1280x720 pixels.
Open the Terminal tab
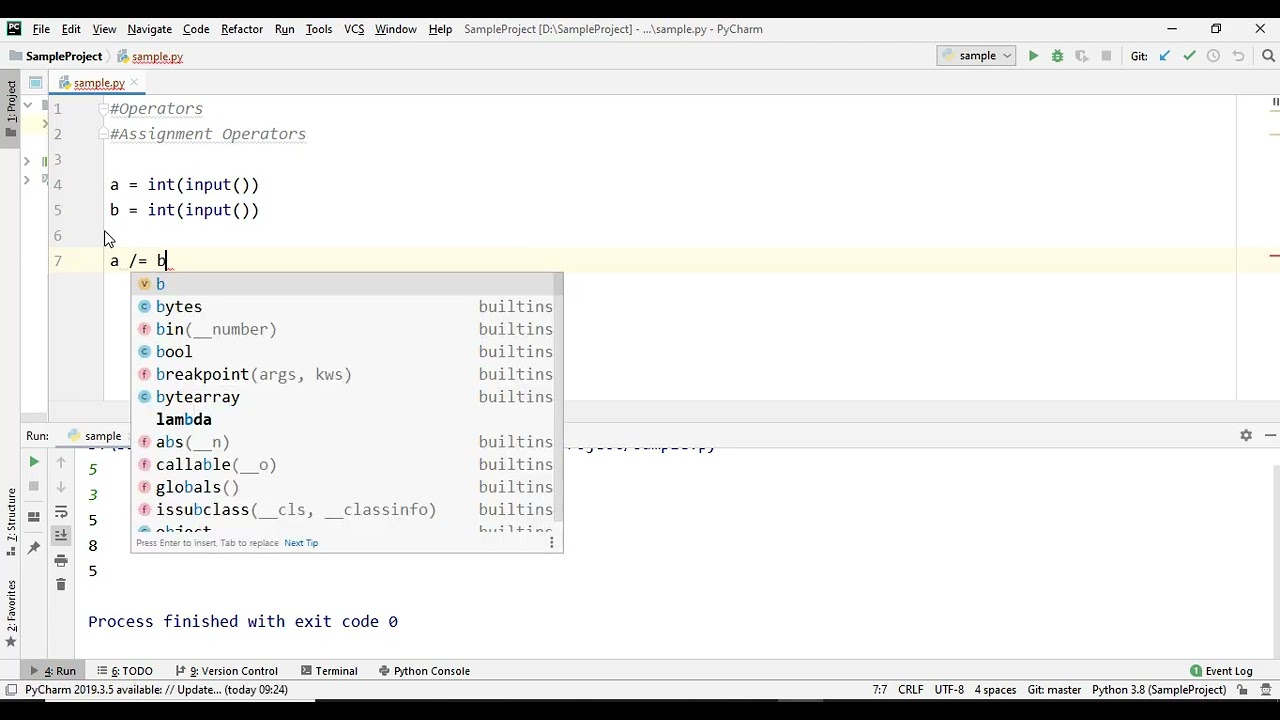[328, 671]
